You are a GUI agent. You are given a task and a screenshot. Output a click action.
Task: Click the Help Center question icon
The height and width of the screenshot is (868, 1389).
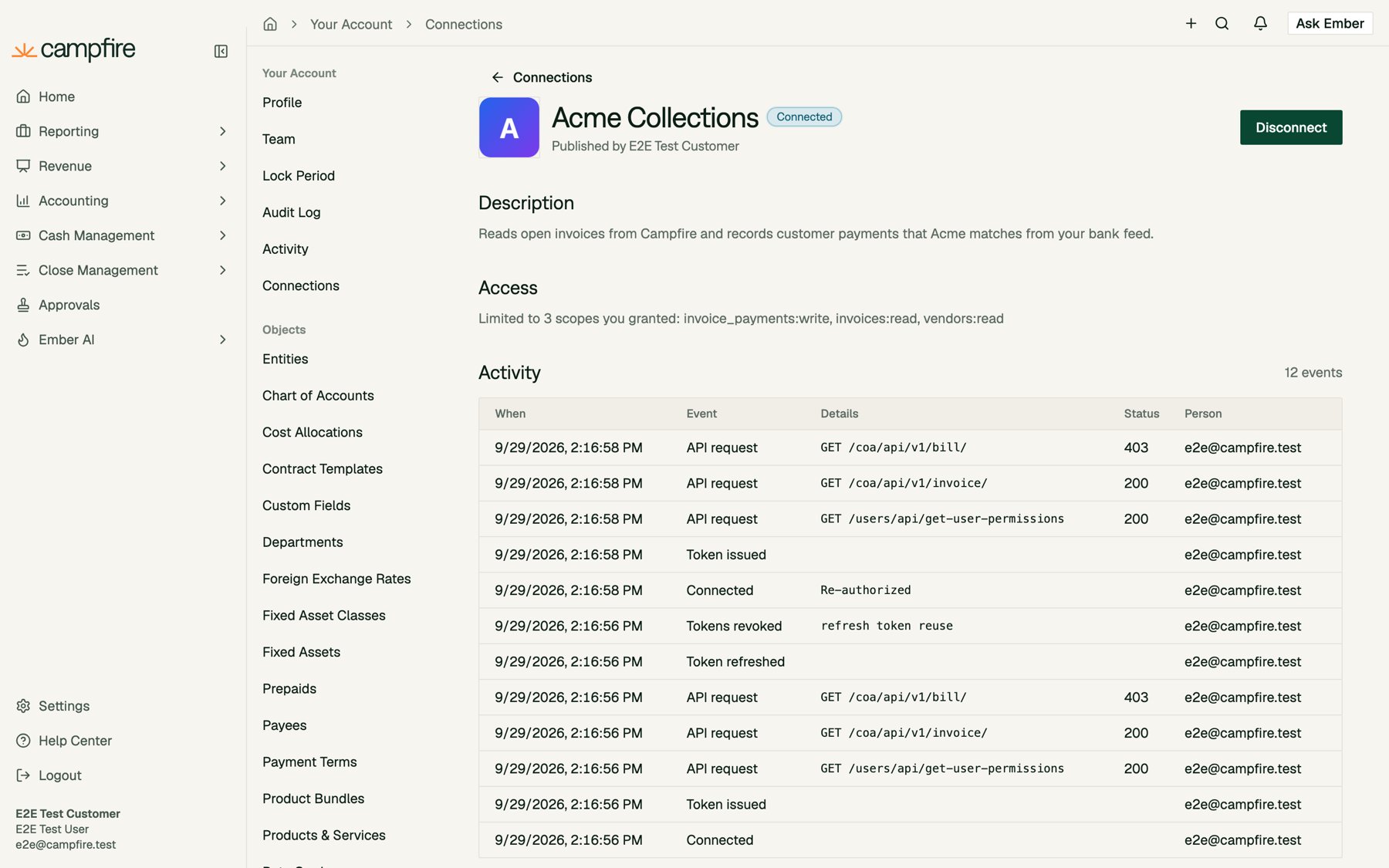point(23,741)
